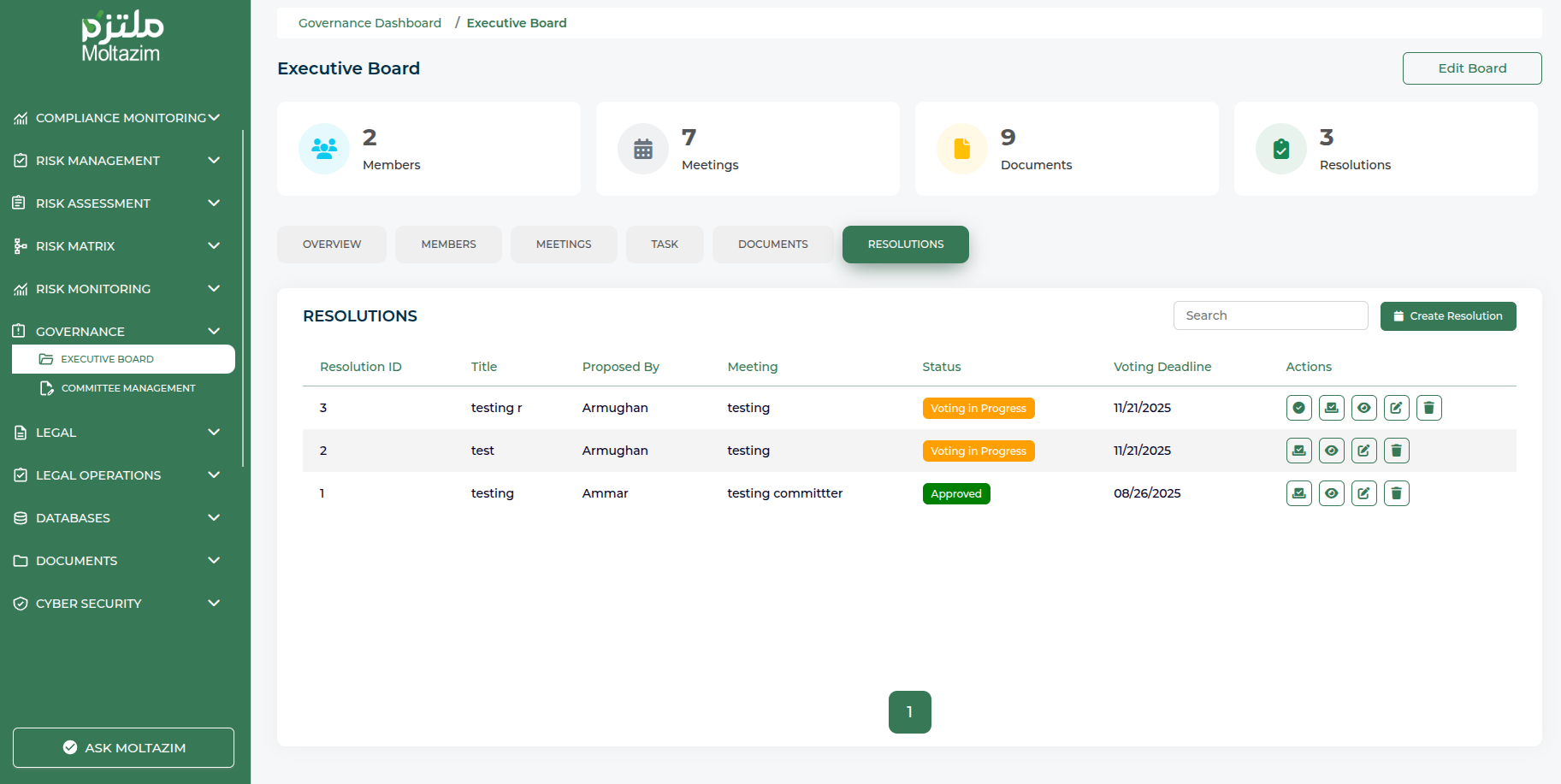View resolution 3 via eye icon
The width and height of the screenshot is (1561, 784).
coord(1363,408)
